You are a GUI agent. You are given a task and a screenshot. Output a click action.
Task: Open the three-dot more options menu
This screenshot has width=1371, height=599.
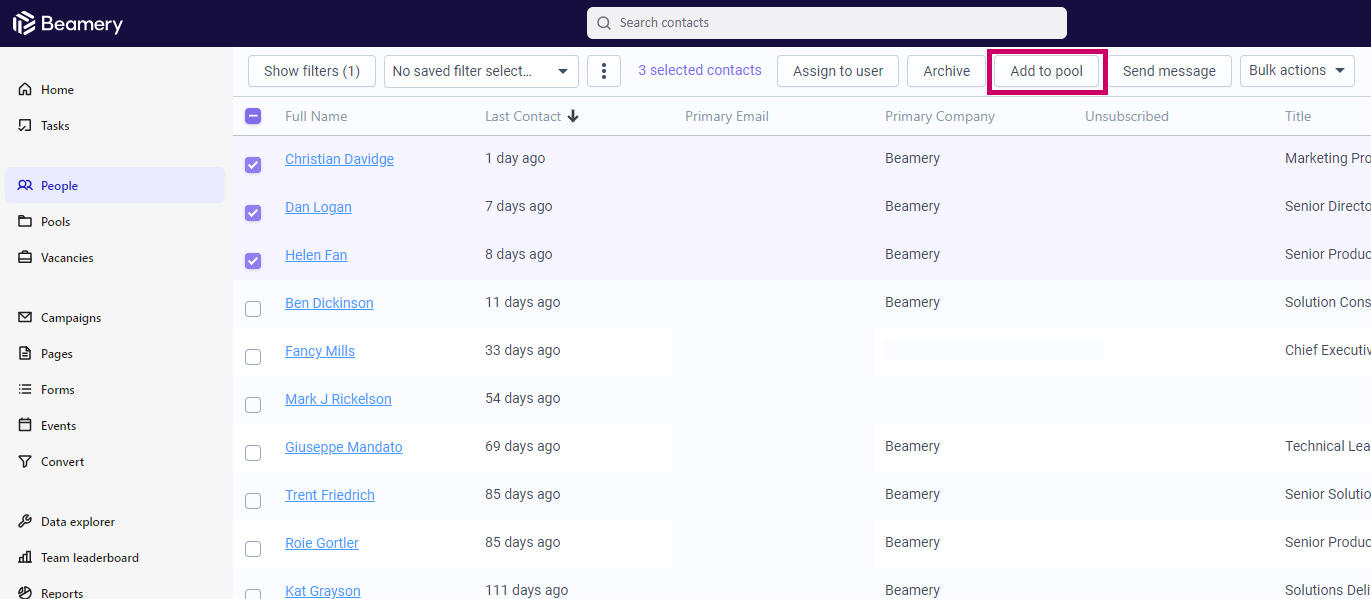(x=603, y=71)
